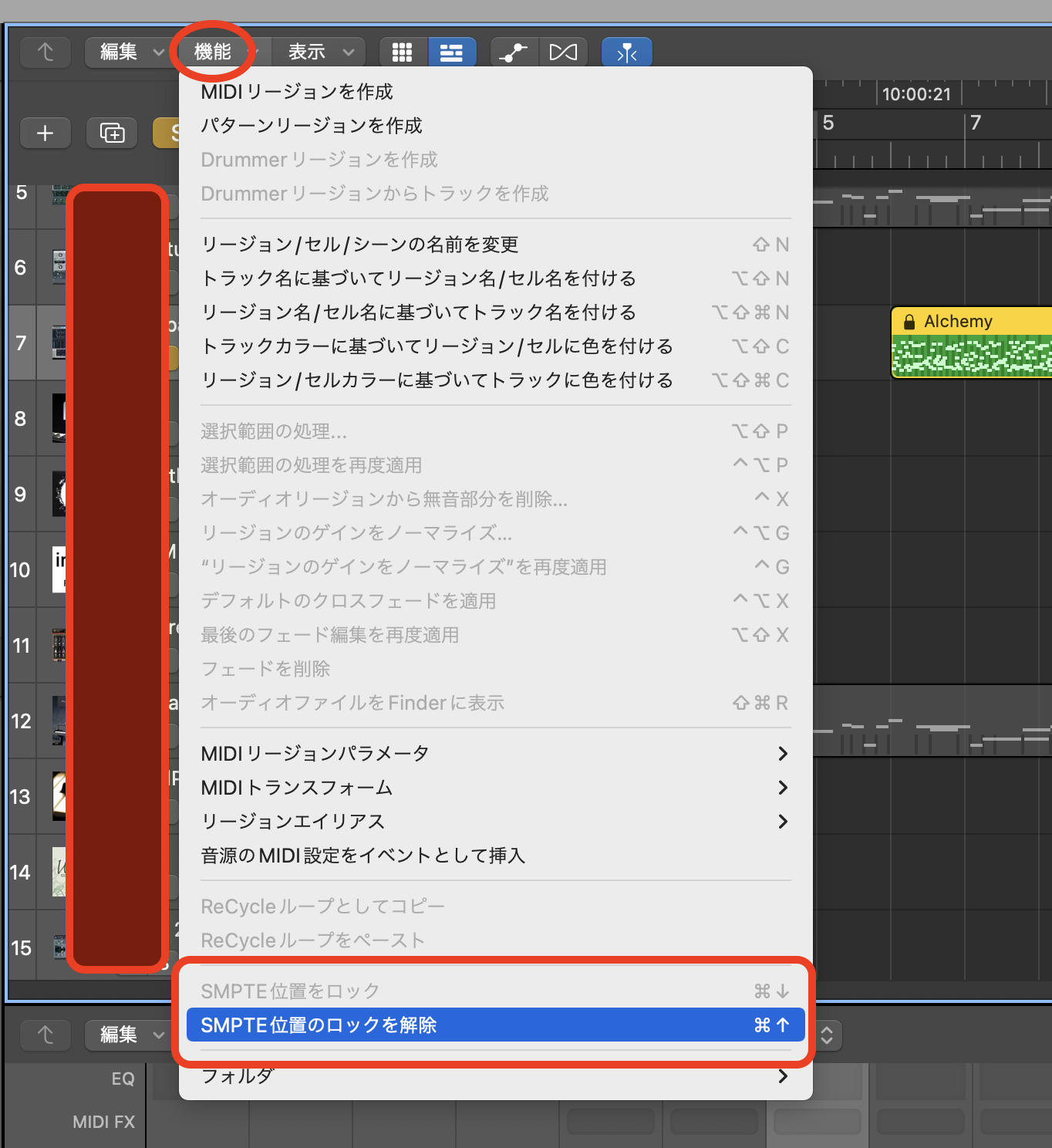Click the 機能 menu button

pyautogui.click(x=213, y=52)
